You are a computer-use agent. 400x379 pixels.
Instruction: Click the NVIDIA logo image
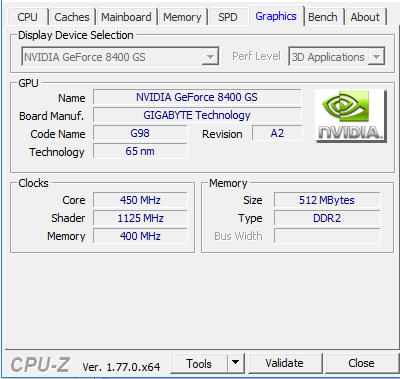[351, 116]
